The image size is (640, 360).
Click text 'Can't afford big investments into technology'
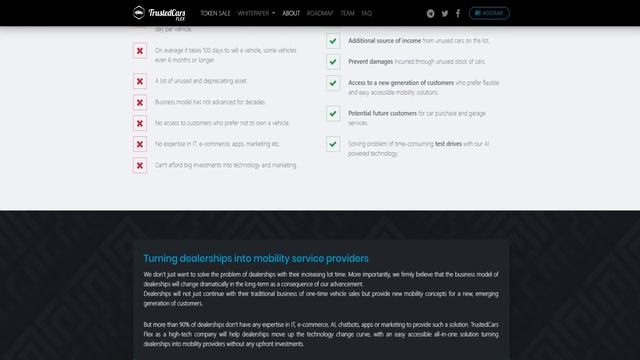pyautogui.click(x=226, y=165)
